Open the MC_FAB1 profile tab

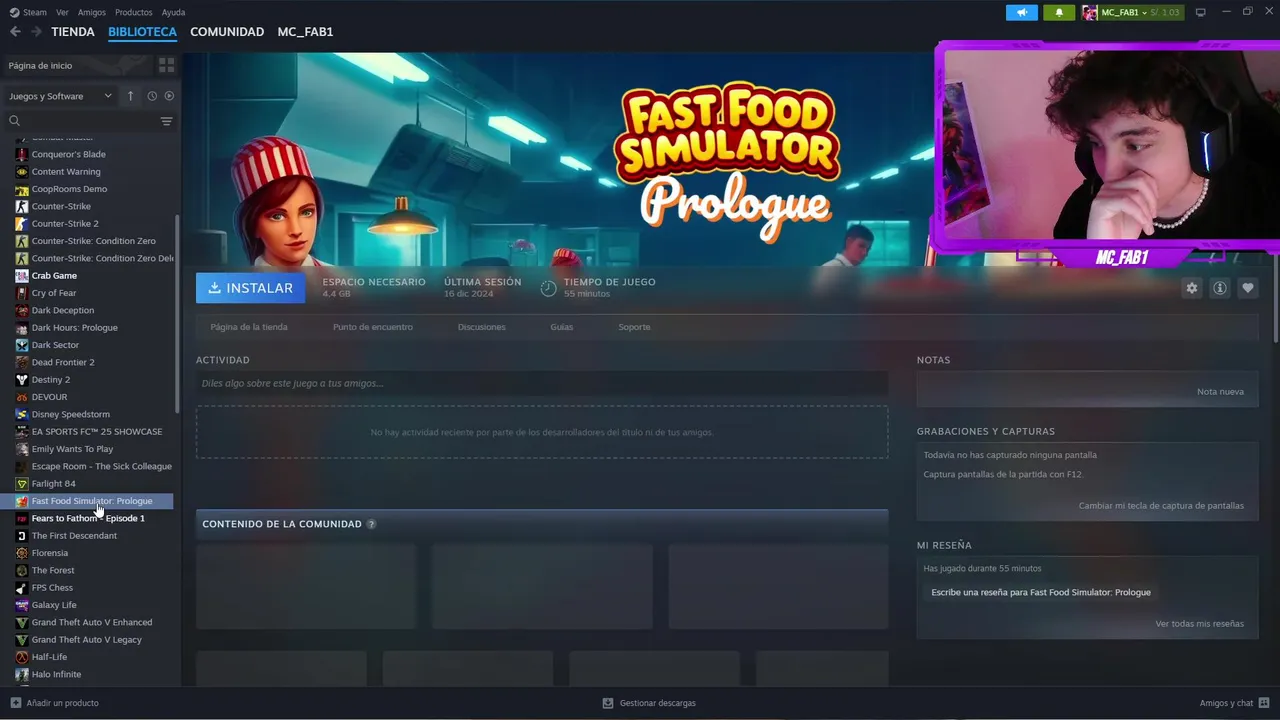click(305, 32)
